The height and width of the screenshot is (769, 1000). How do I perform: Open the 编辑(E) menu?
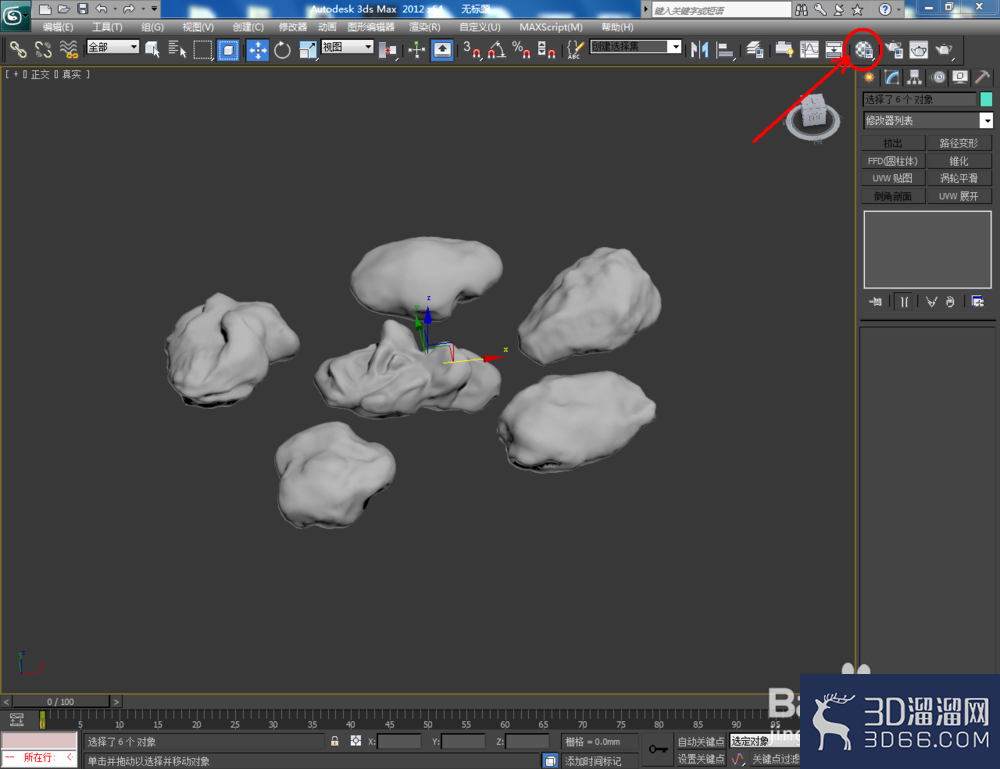58,27
